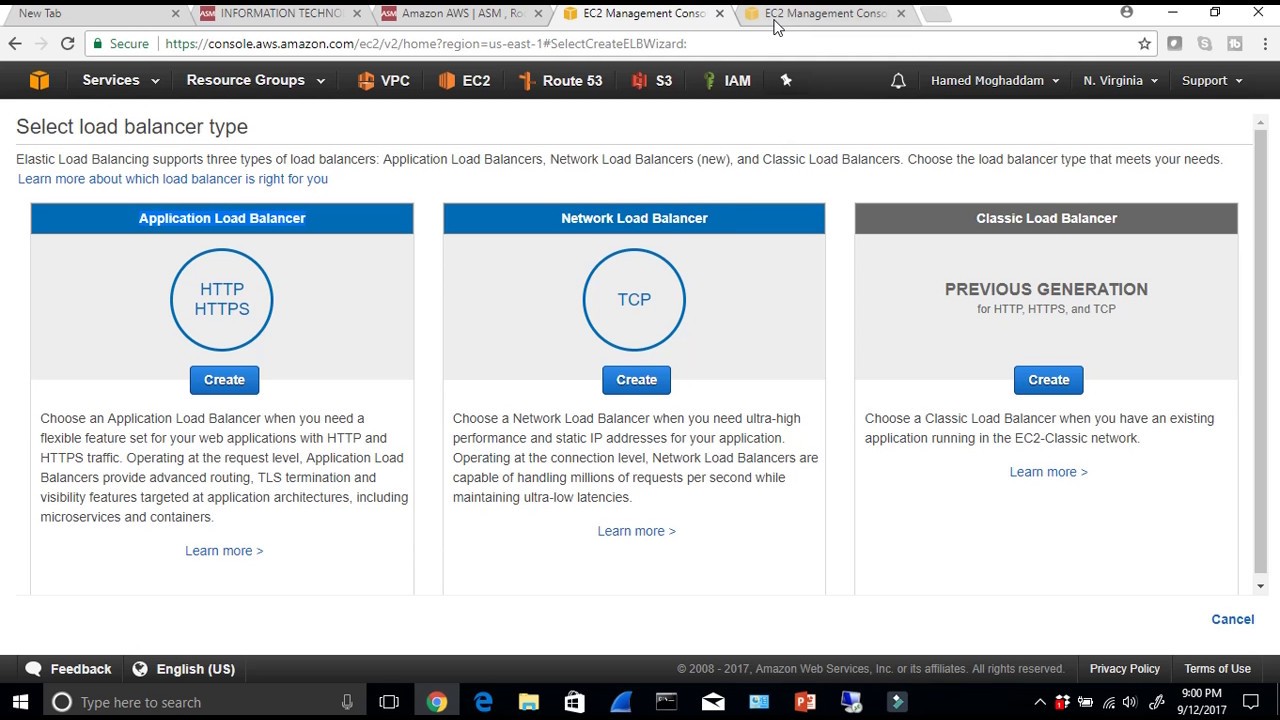Open the Windows Start menu
The height and width of the screenshot is (720, 1280).
coord(20,702)
